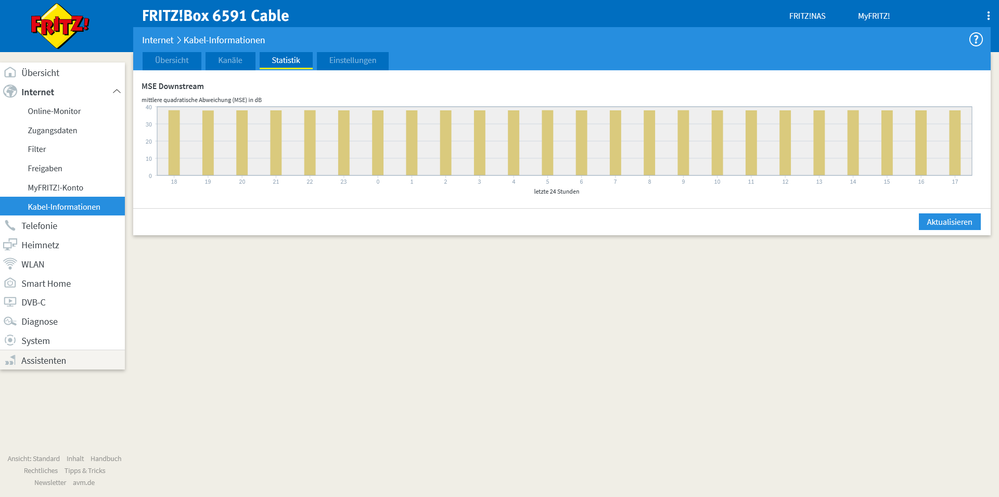This screenshot has width=999, height=497.
Task: Click the Assistenten wizard icon
Action: (x=10, y=361)
